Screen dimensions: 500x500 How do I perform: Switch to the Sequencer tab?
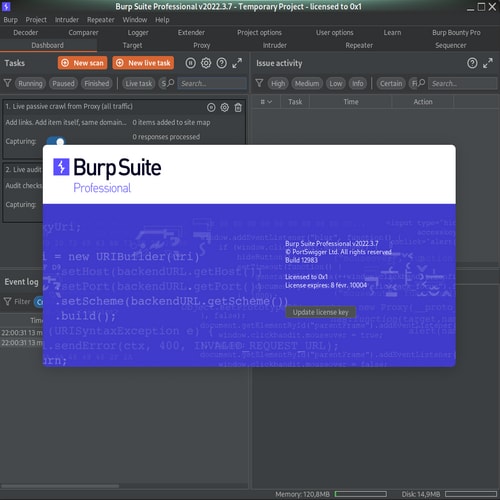click(x=451, y=45)
